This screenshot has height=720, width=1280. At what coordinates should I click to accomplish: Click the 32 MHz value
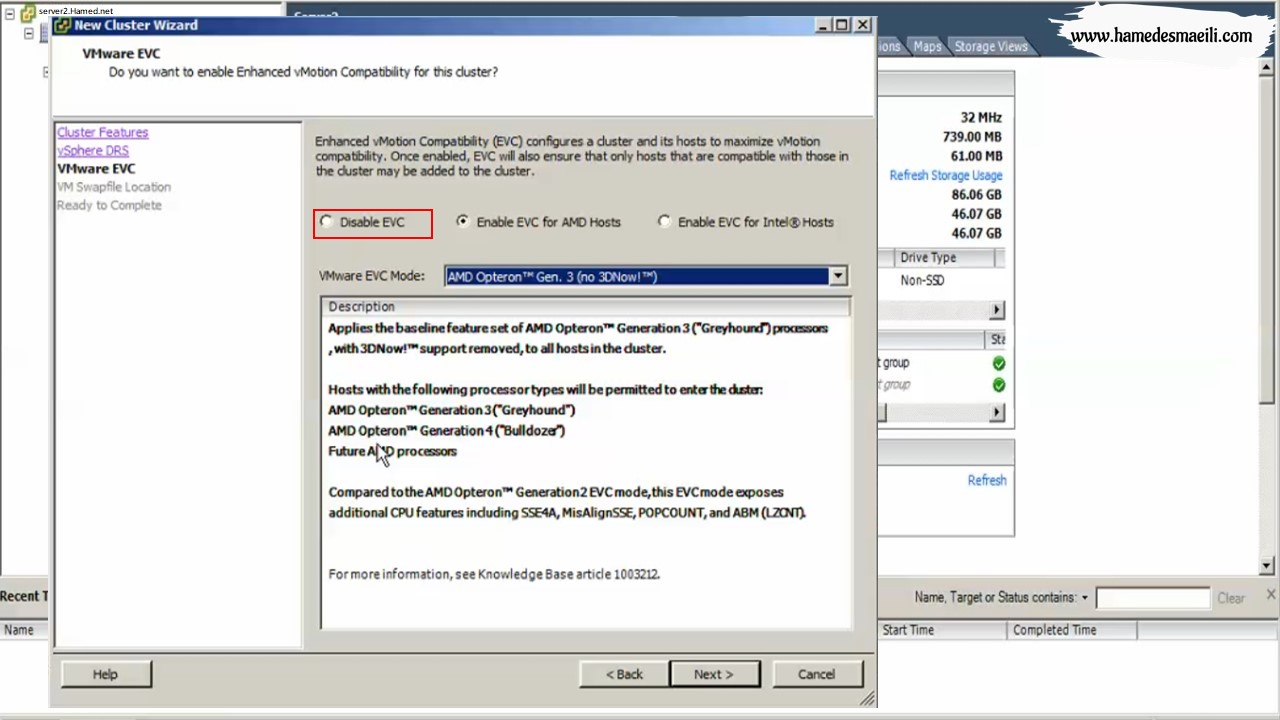pyautogui.click(x=981, y=118)
